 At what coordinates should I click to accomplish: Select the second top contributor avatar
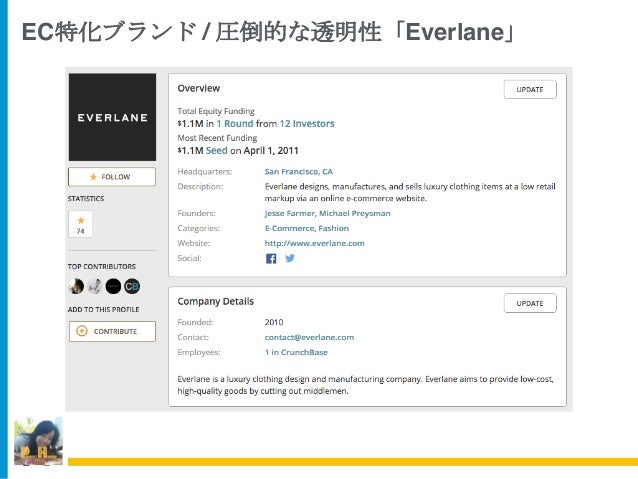[x=95, y=286]
